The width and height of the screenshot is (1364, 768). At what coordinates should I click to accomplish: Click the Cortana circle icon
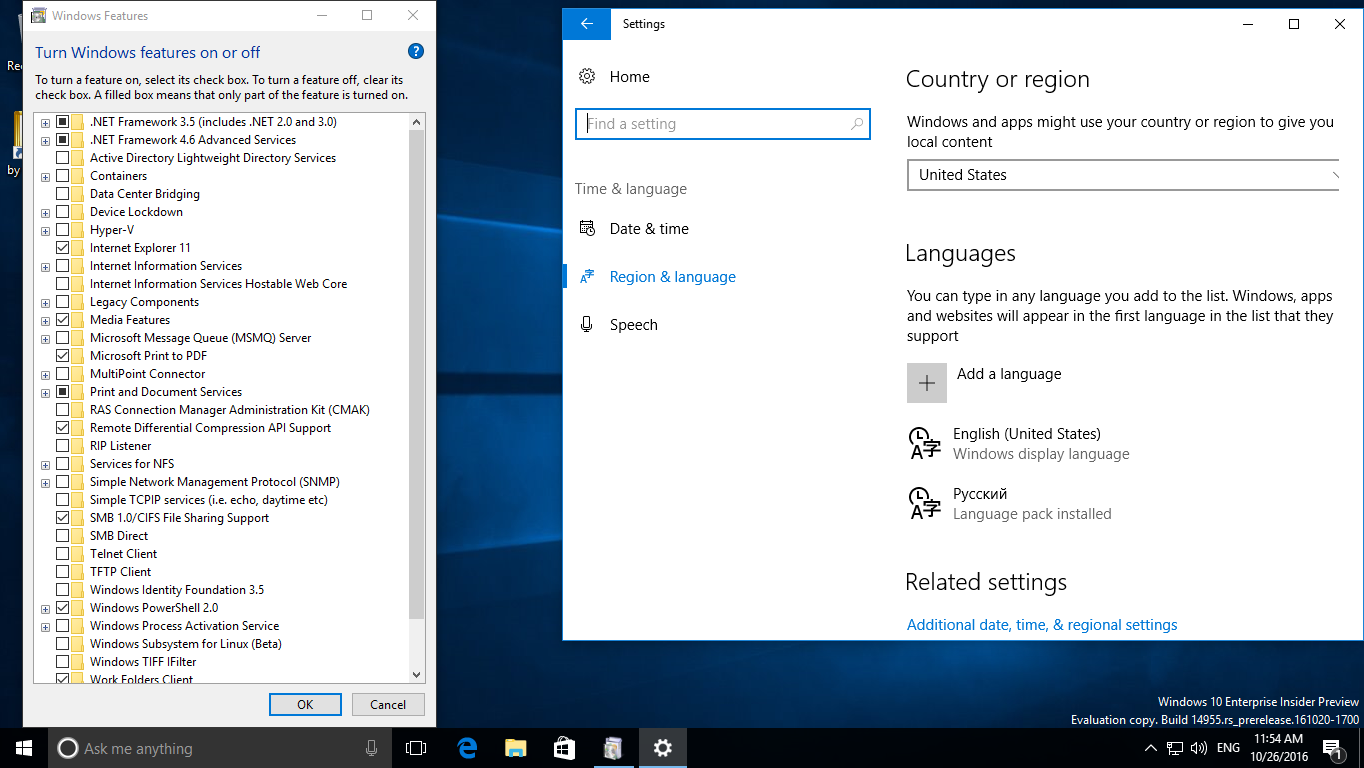point(68,748)
